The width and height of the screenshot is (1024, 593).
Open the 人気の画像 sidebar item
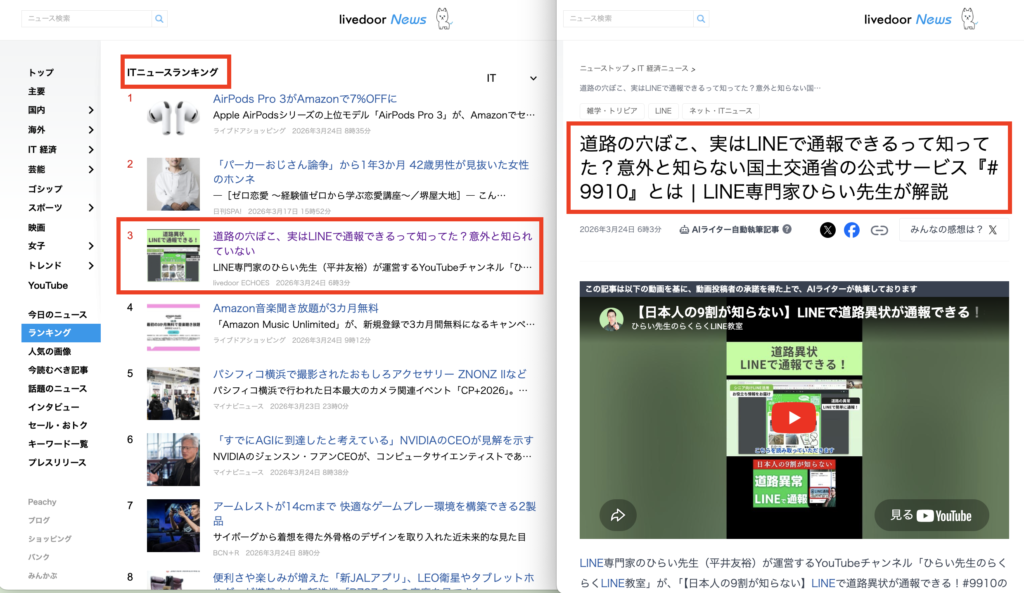click(50, 352)
